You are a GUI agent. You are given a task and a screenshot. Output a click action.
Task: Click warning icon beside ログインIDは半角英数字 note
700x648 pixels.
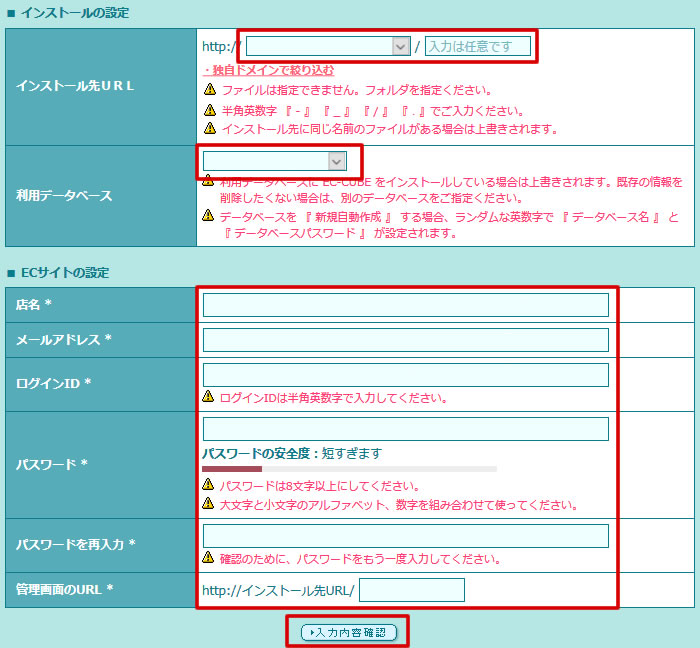point(209,397)
